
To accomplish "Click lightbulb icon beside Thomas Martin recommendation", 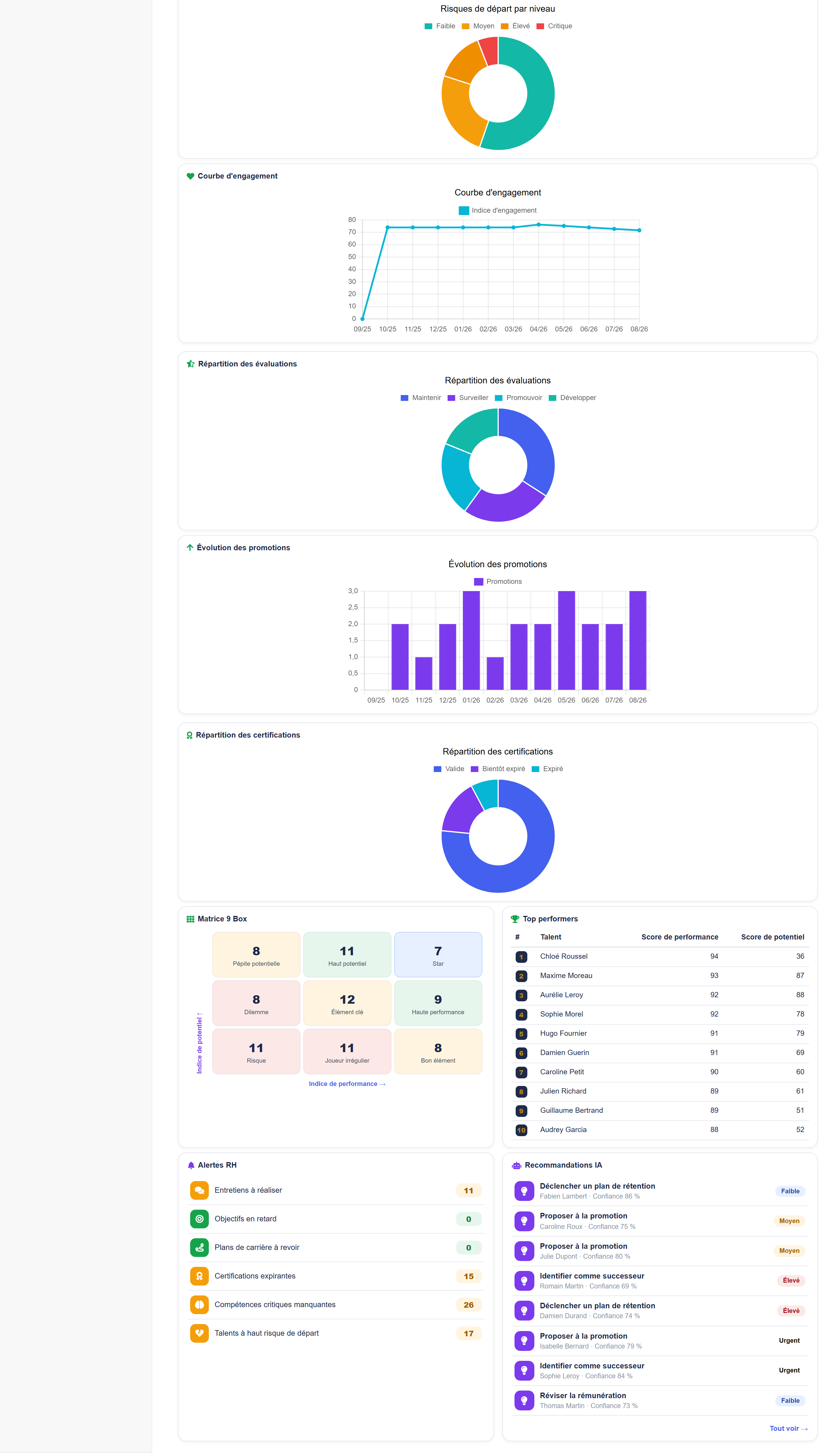I will point(524,1400).
